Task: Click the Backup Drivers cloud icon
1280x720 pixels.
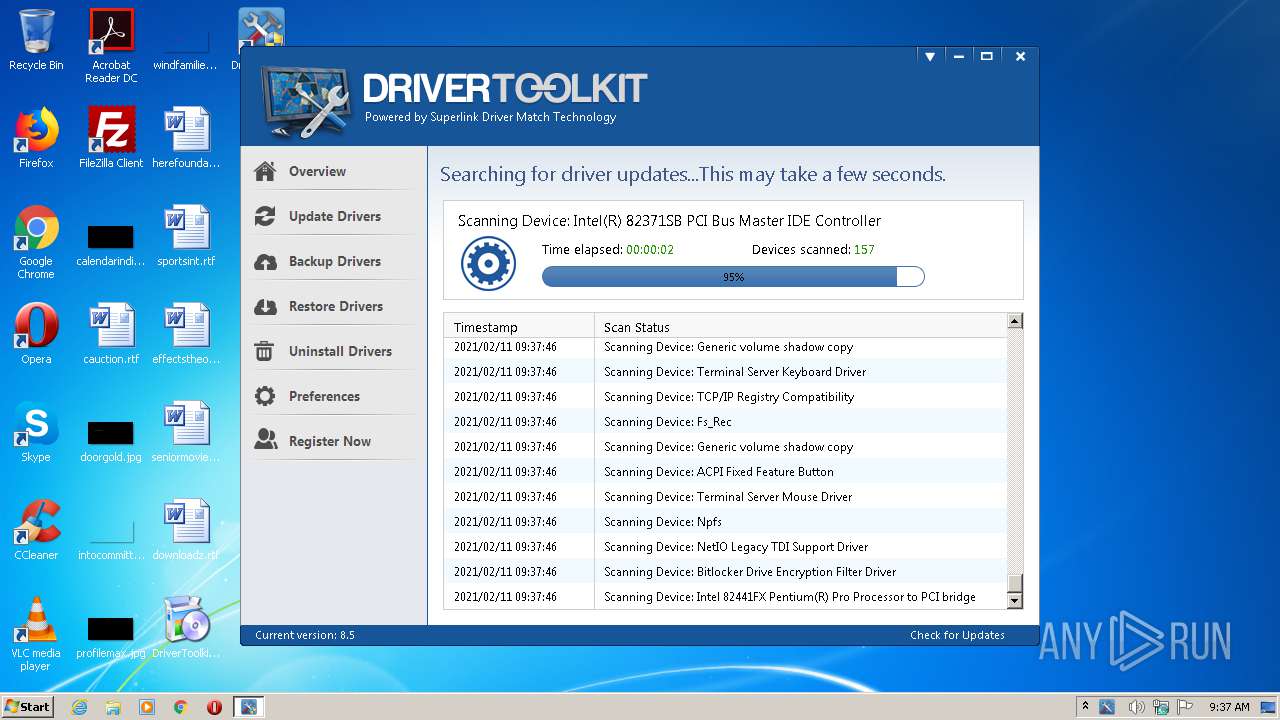Action: 265,261
